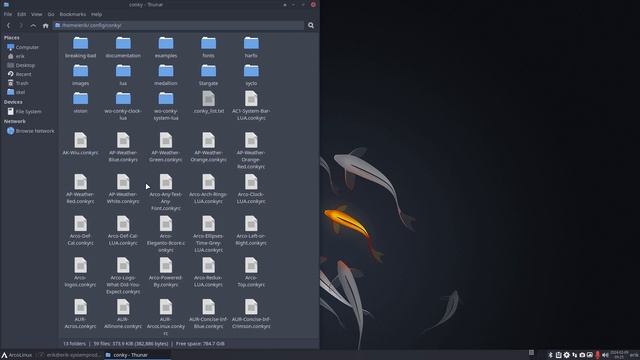This screenshot has width=640, height=360.
Task: Select the wo-conky-system-lua folder
Action: 166,98
